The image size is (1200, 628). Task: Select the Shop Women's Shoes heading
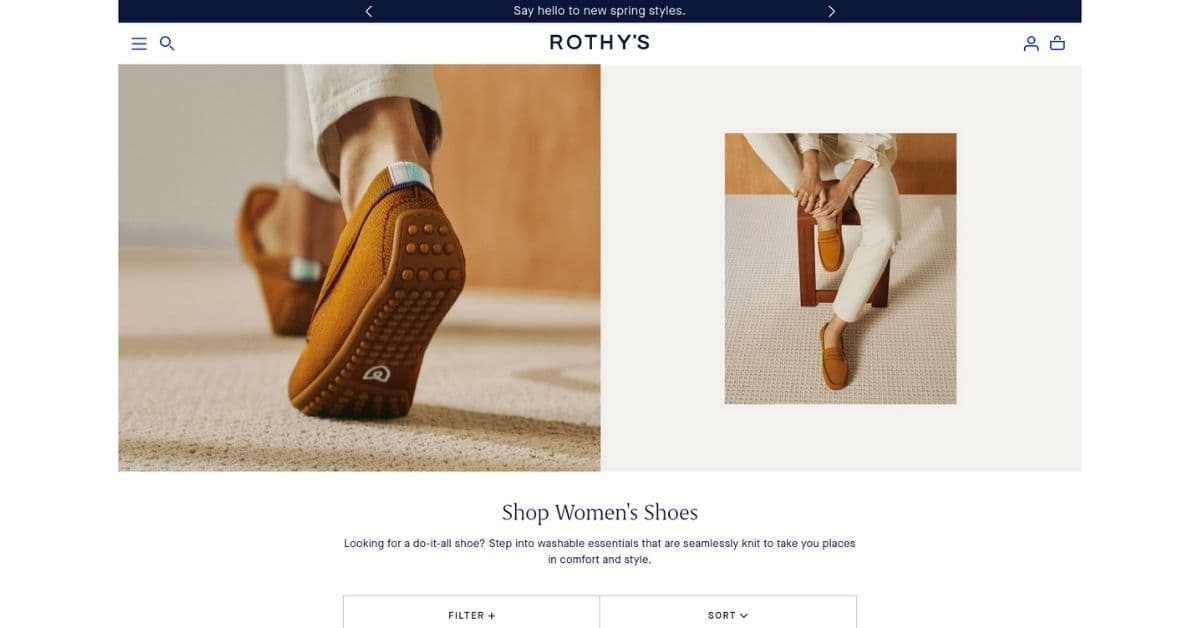599,511
